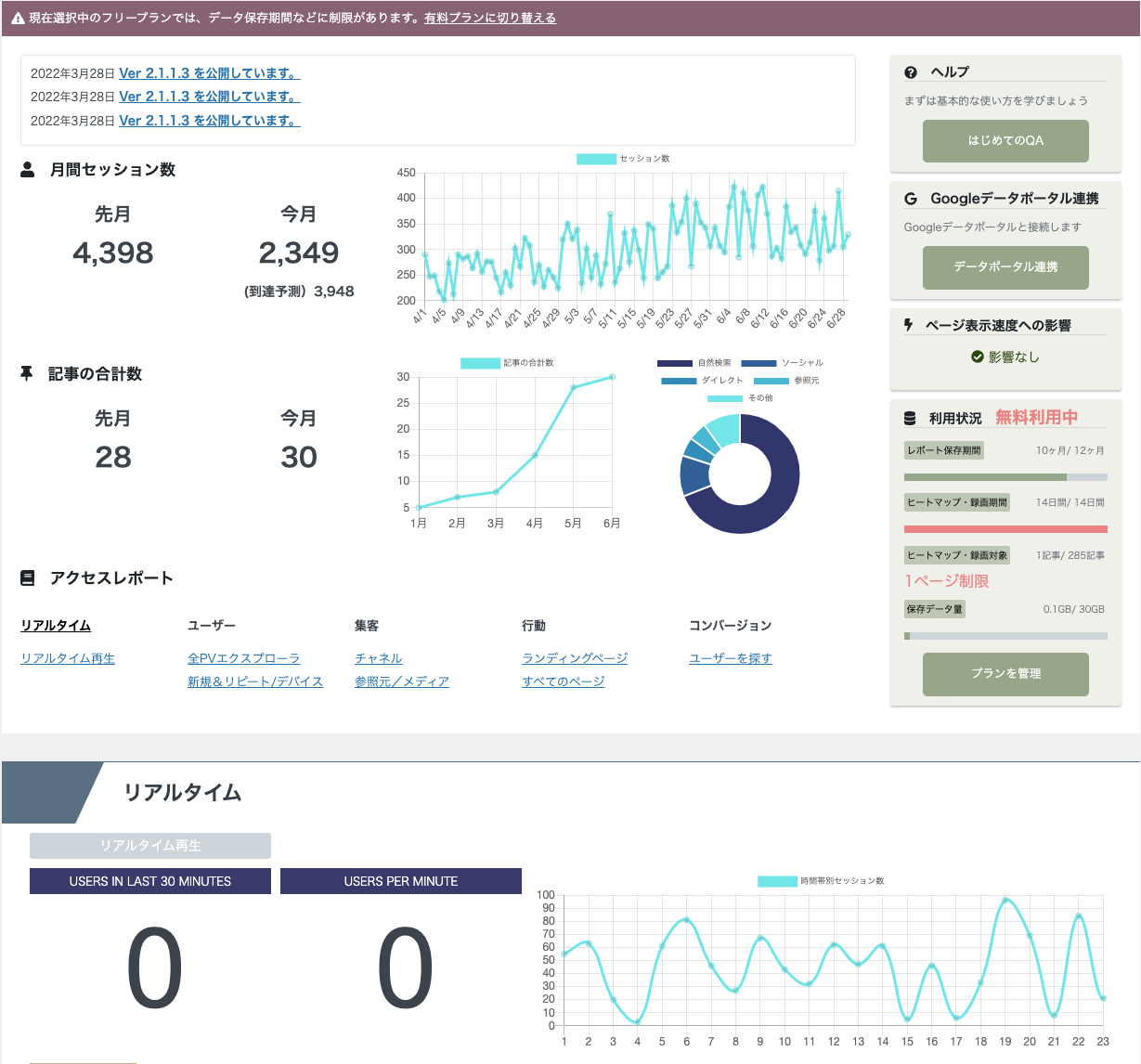
Task: Click the 0.1GB/ 30GB storage value
Action: [1074, 609]
